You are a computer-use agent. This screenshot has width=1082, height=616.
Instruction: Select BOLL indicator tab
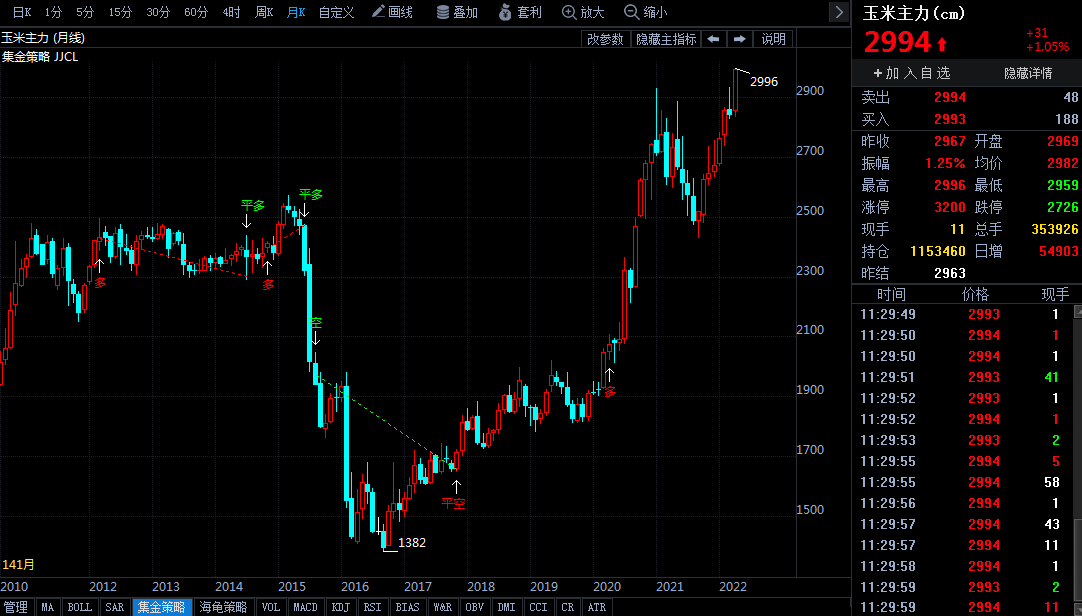click(x=79, y=607)
